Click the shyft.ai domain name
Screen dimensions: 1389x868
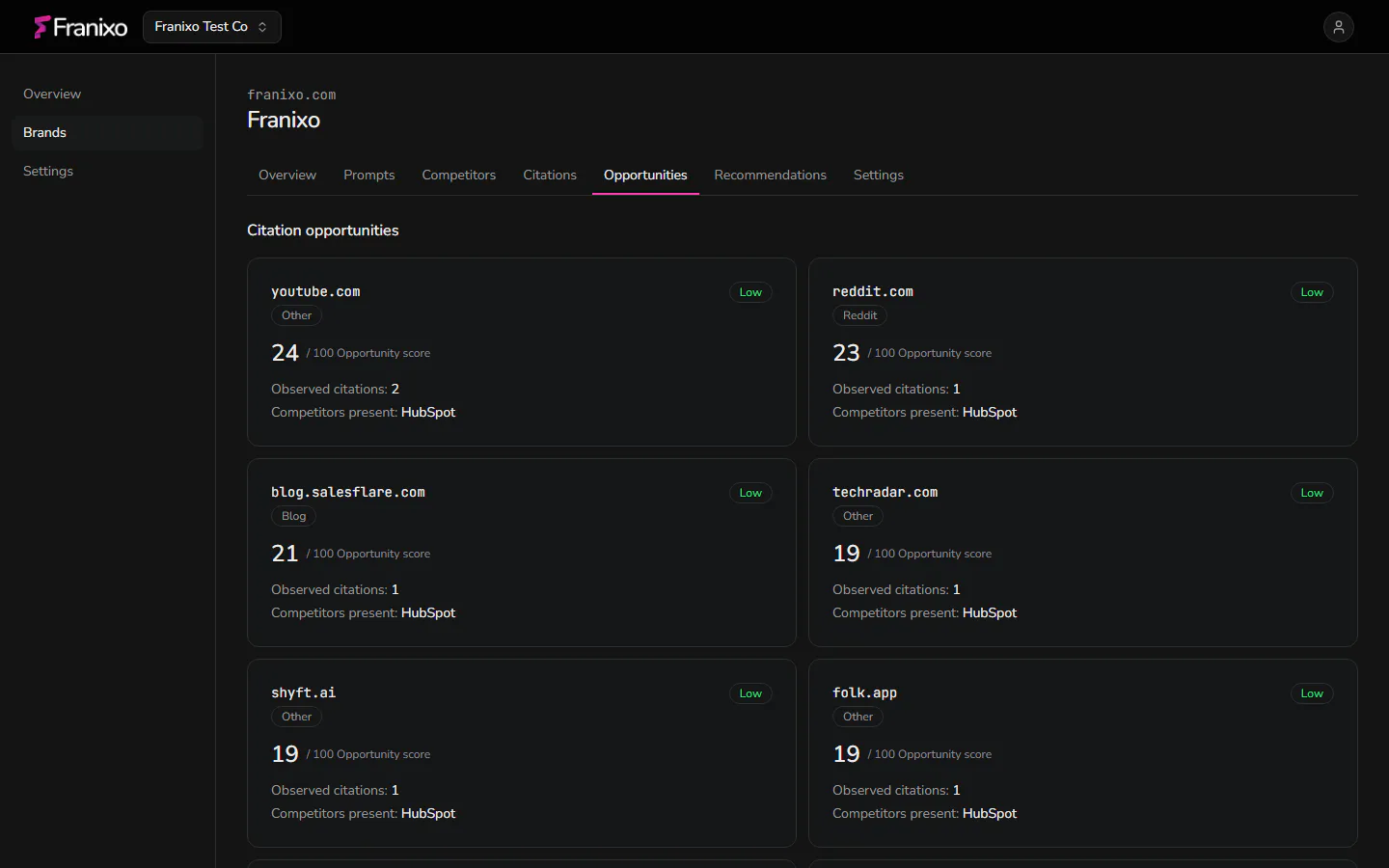click(304, 692)
